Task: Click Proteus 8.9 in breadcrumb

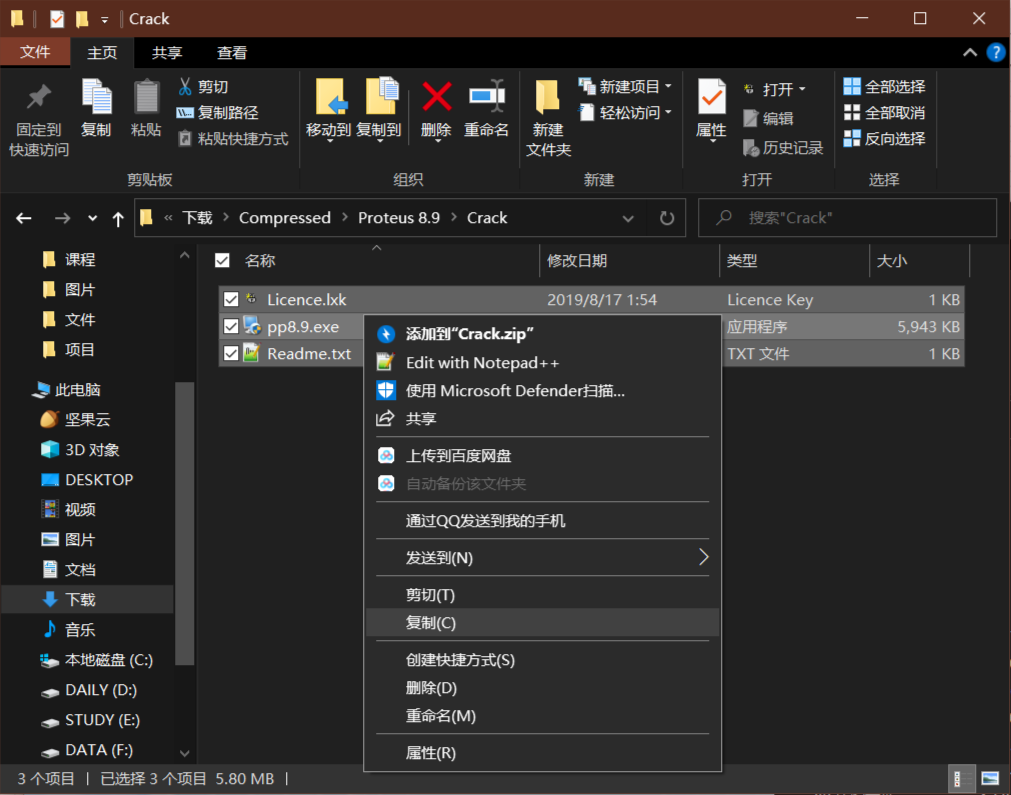Action: (x=399, y=218)
